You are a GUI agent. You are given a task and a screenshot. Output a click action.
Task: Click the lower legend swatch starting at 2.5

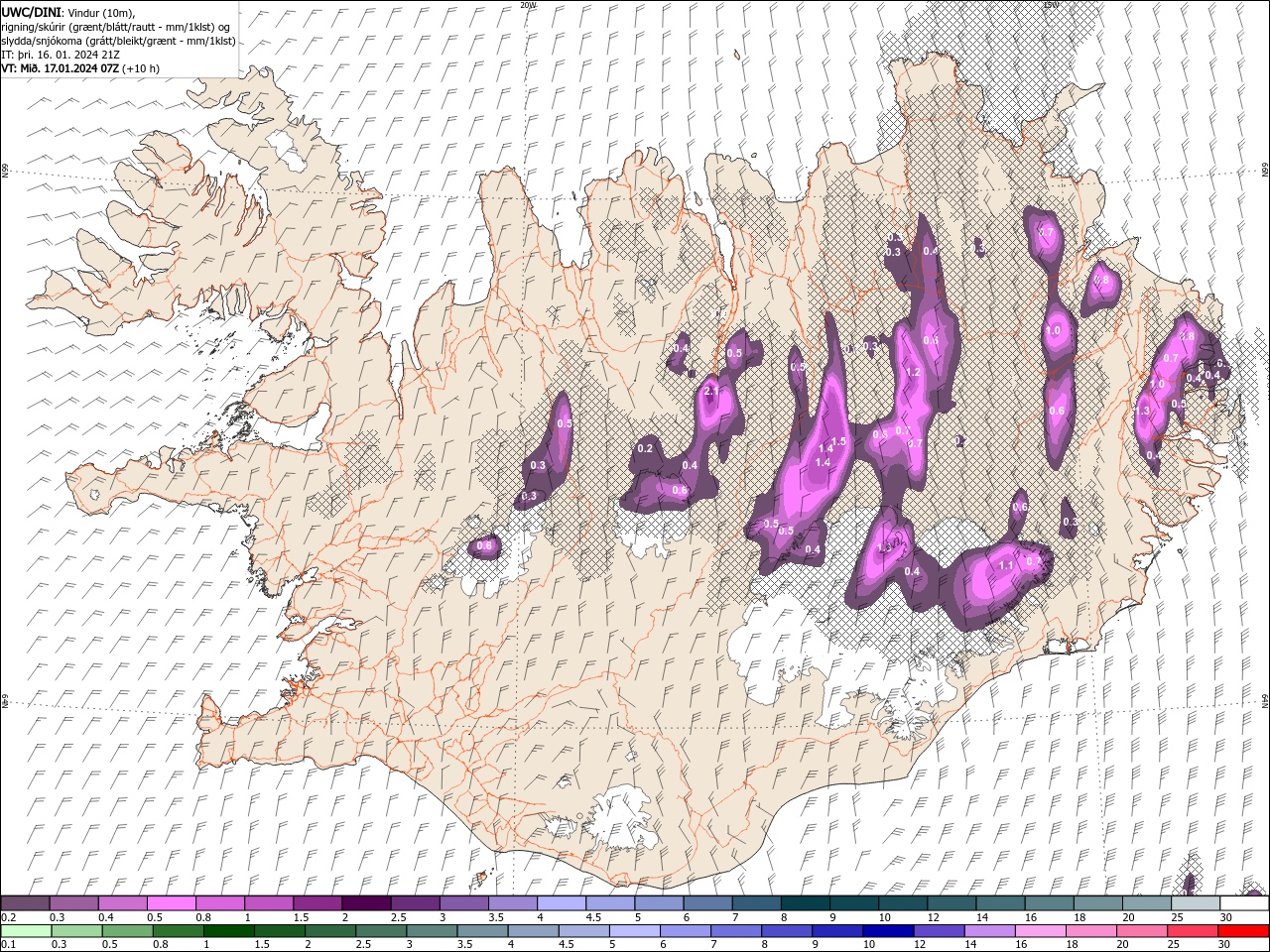381,931
